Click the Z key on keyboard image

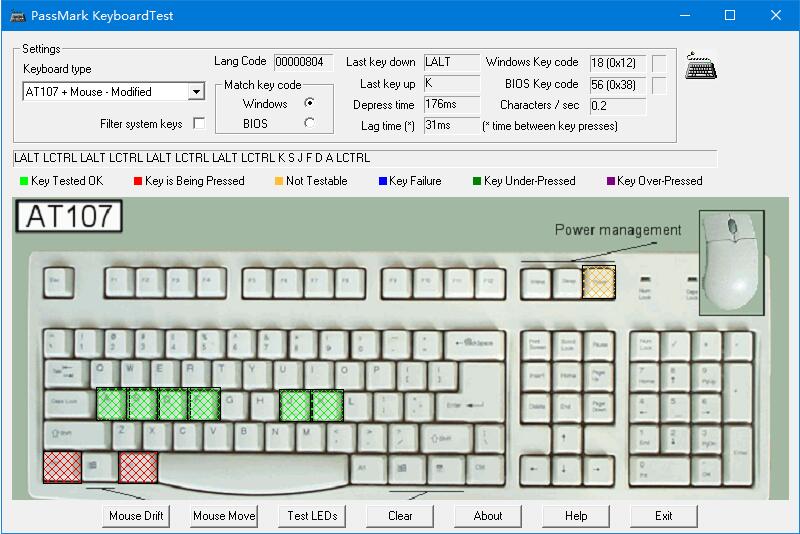click(126, 436)
